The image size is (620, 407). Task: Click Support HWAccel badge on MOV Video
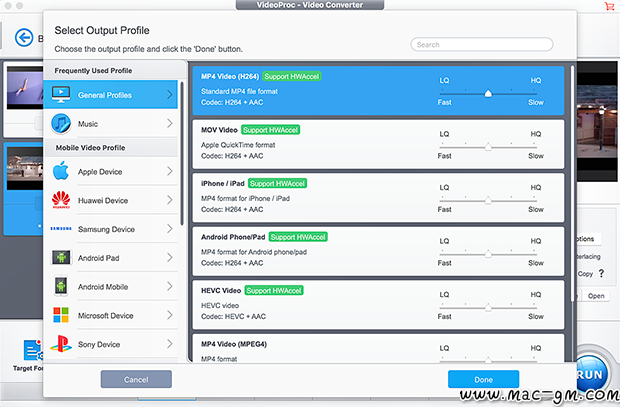pos(270,130)
